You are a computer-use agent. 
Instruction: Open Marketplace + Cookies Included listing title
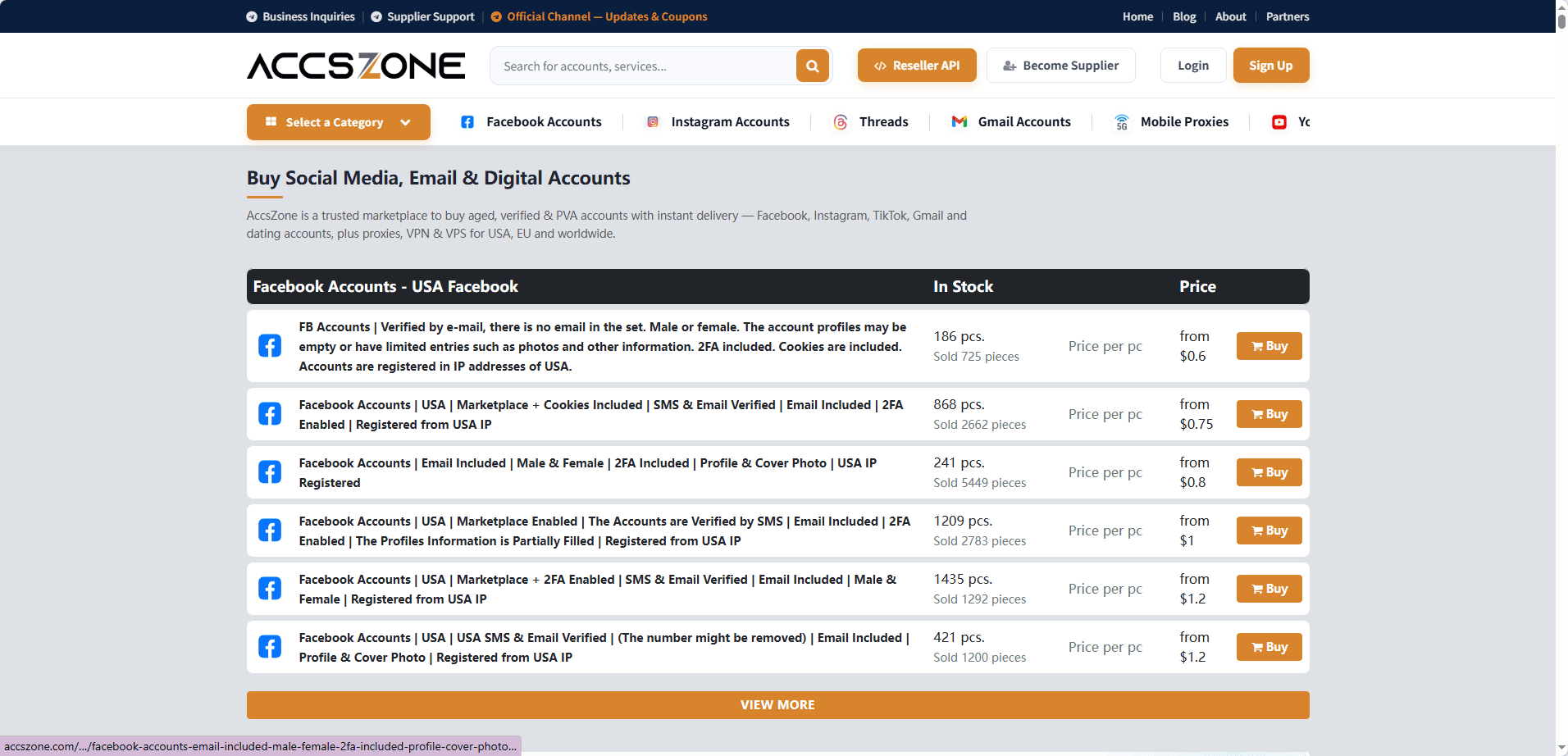pyautogui.click(x=601, y=415)
